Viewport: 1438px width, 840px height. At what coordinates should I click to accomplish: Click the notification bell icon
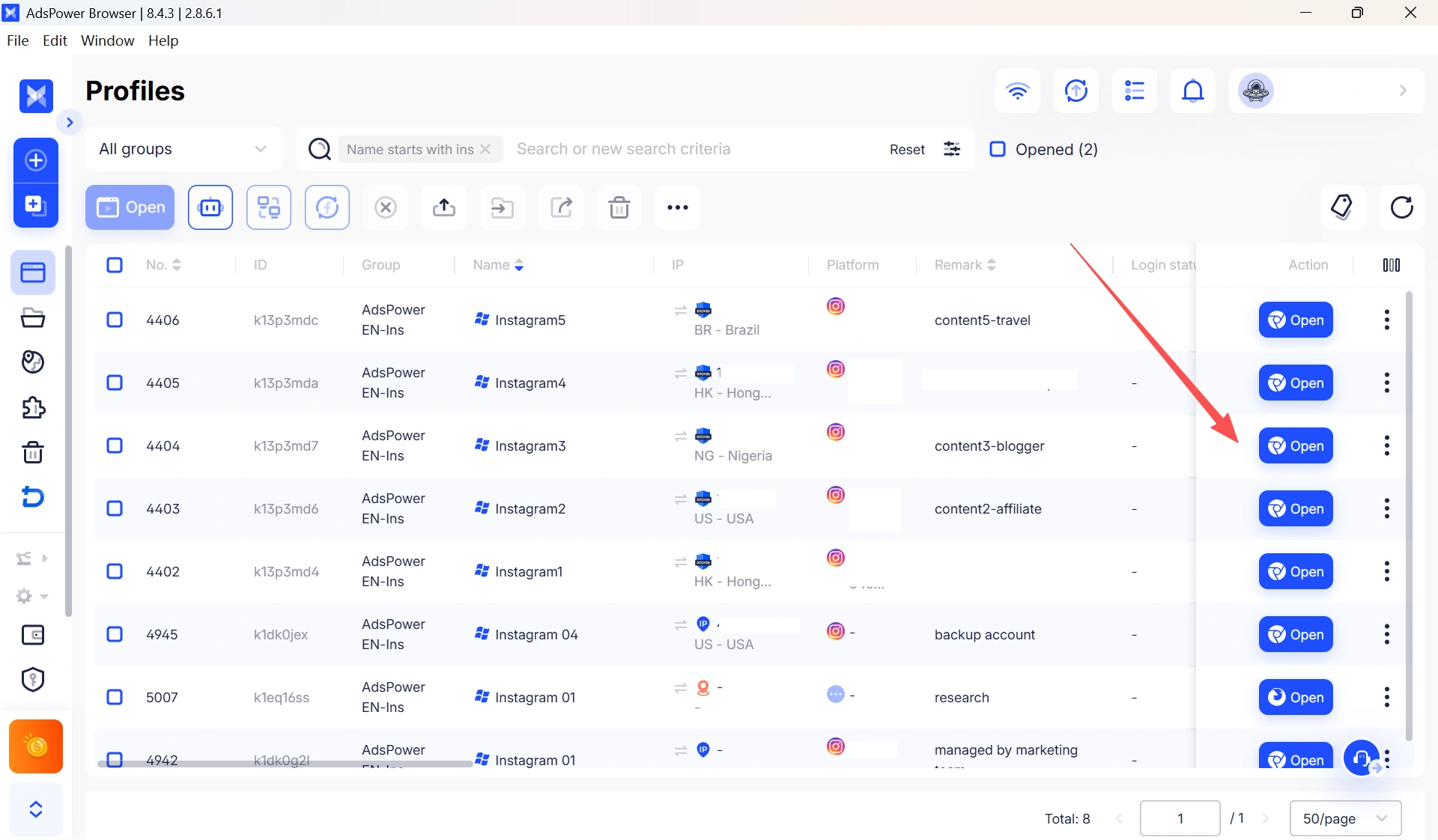coord(1193,91)
